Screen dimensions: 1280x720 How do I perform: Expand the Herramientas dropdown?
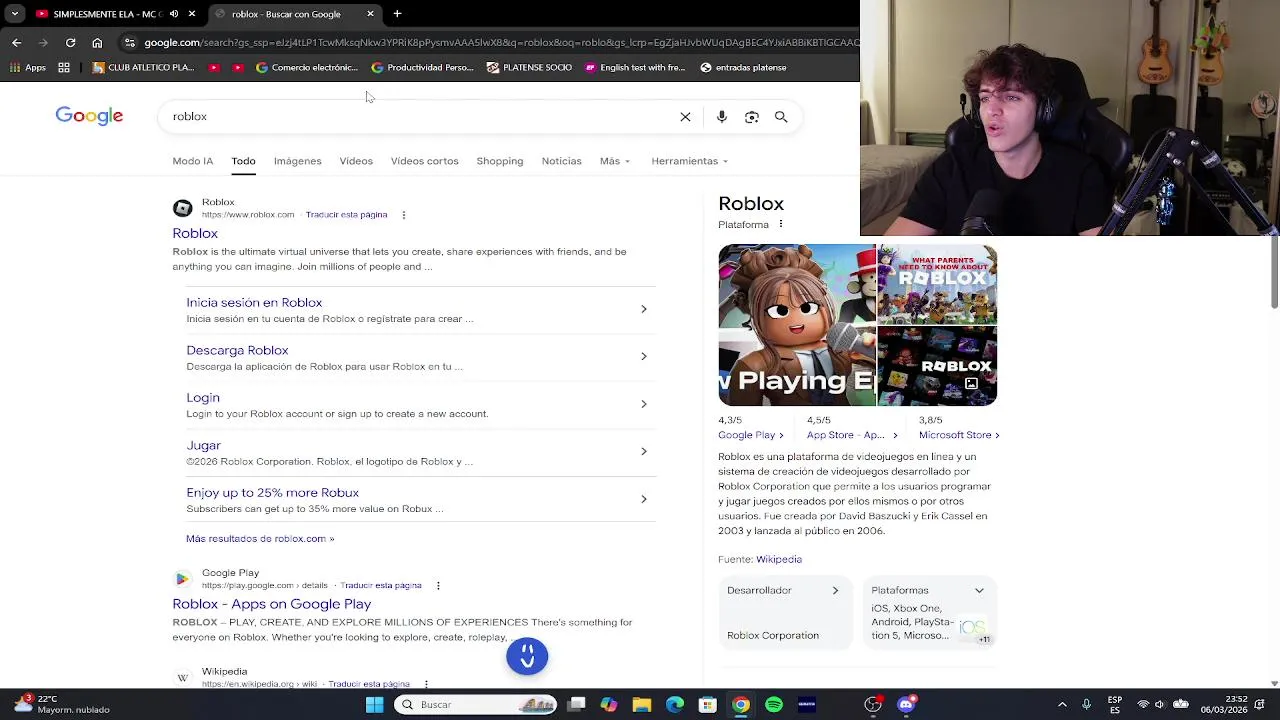[x=690, y=161]
